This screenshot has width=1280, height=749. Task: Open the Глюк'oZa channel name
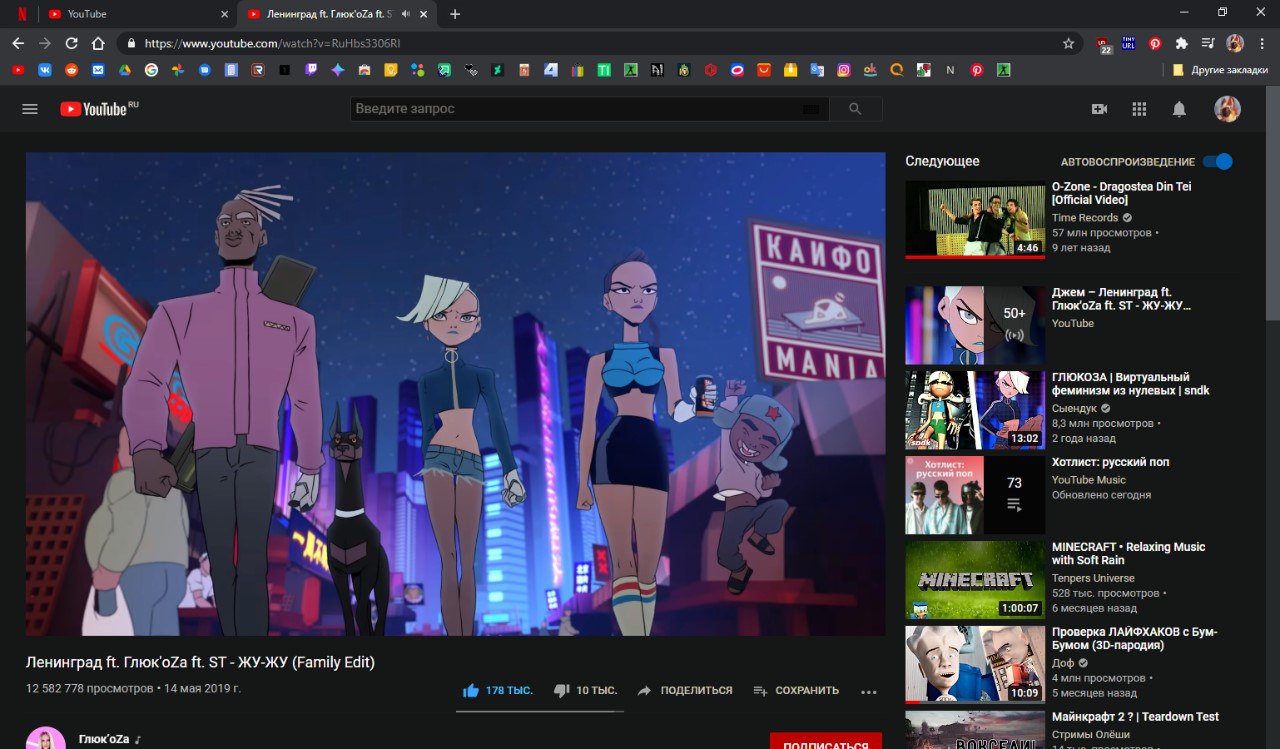point(104,739)
